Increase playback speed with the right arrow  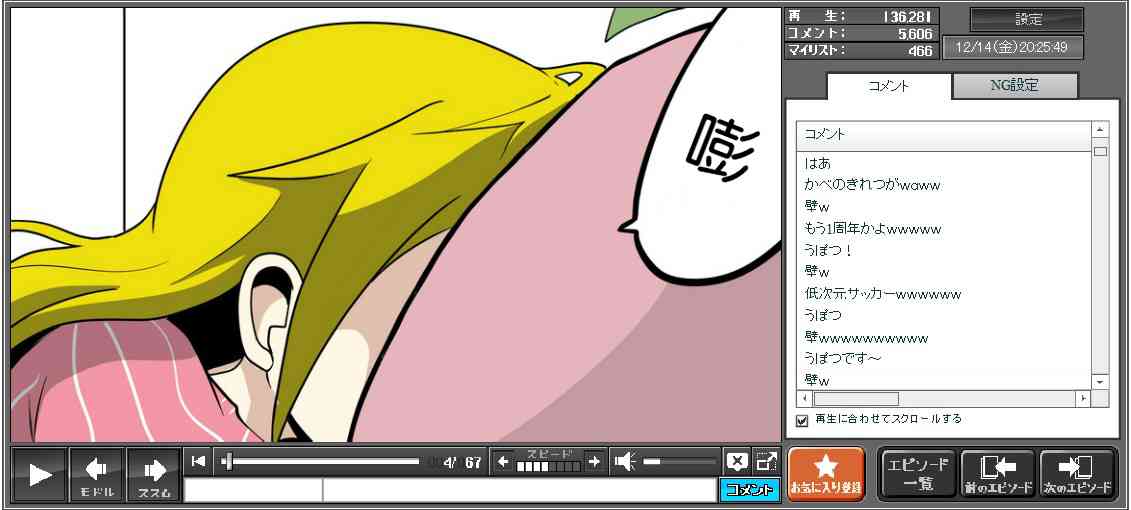(594, 461)
